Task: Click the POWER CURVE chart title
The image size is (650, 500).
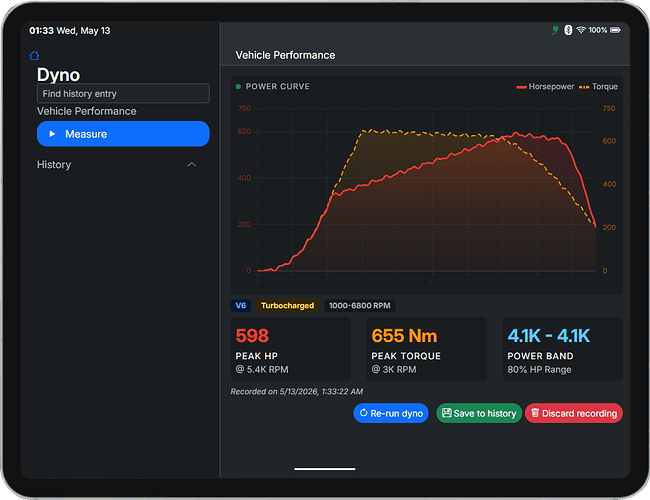Action: [x=277, y=87]
